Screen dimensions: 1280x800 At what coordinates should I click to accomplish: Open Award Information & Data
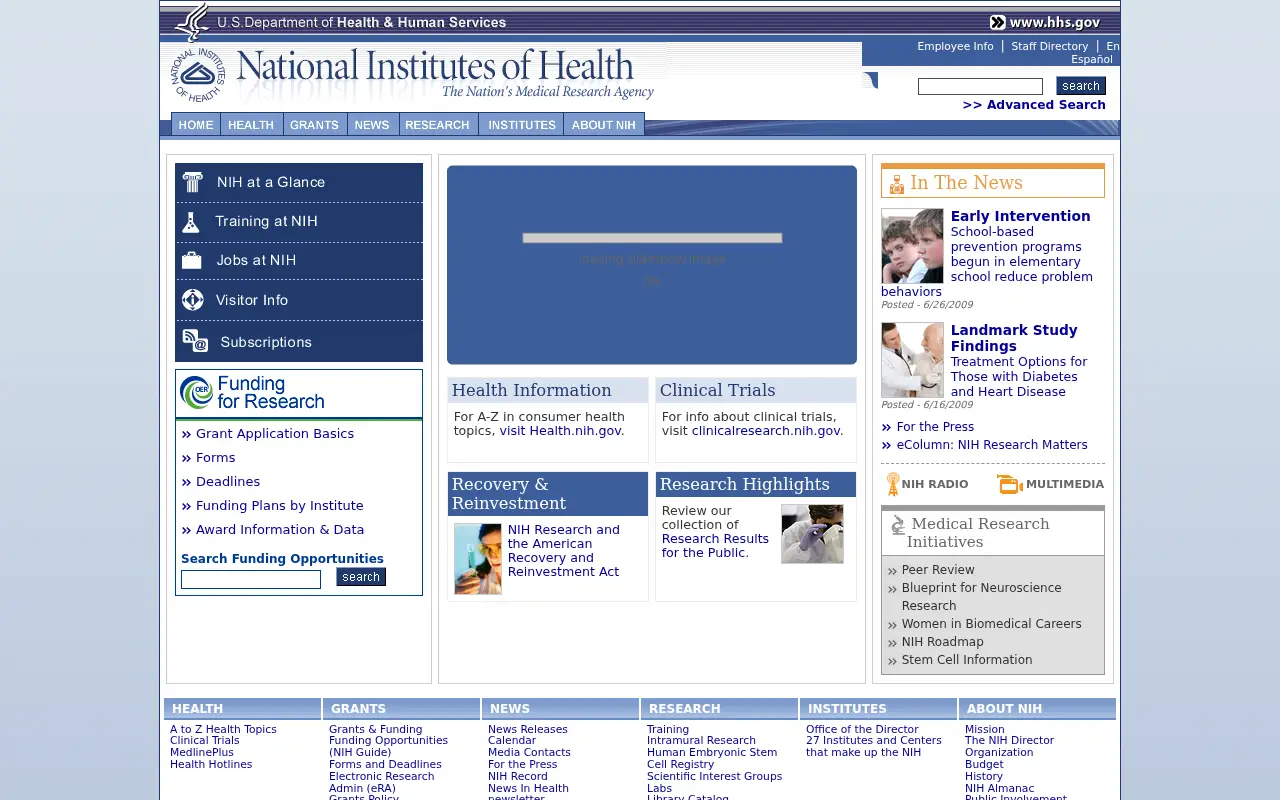pos(280,529)
